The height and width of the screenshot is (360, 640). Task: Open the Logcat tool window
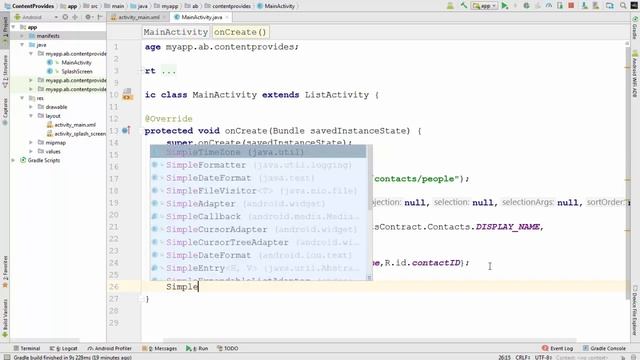pos(63,349)
